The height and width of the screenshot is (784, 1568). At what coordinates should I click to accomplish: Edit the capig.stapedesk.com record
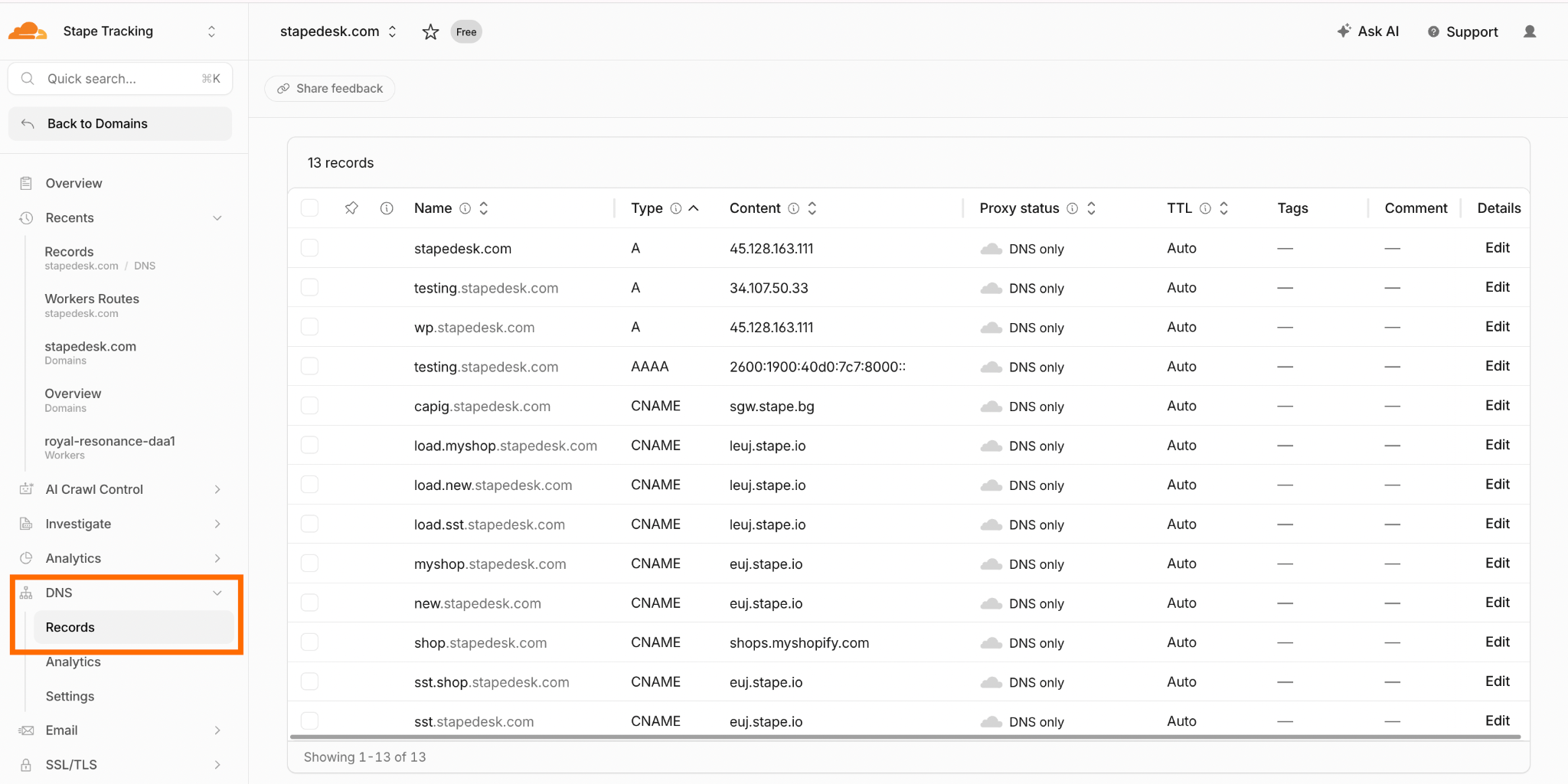point(1497,406)
